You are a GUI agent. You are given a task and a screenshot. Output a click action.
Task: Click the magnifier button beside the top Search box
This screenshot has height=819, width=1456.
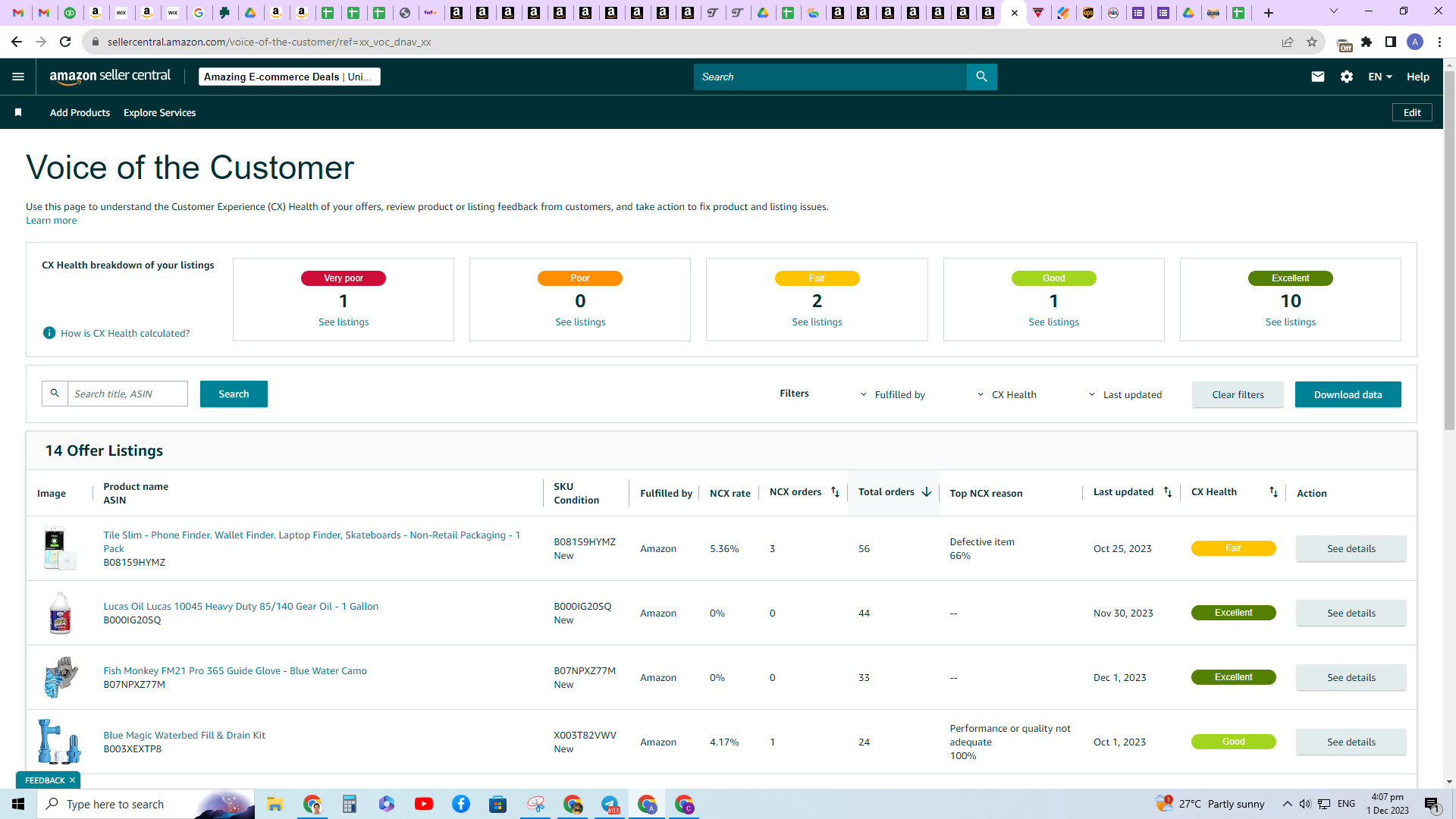point(982,77)
